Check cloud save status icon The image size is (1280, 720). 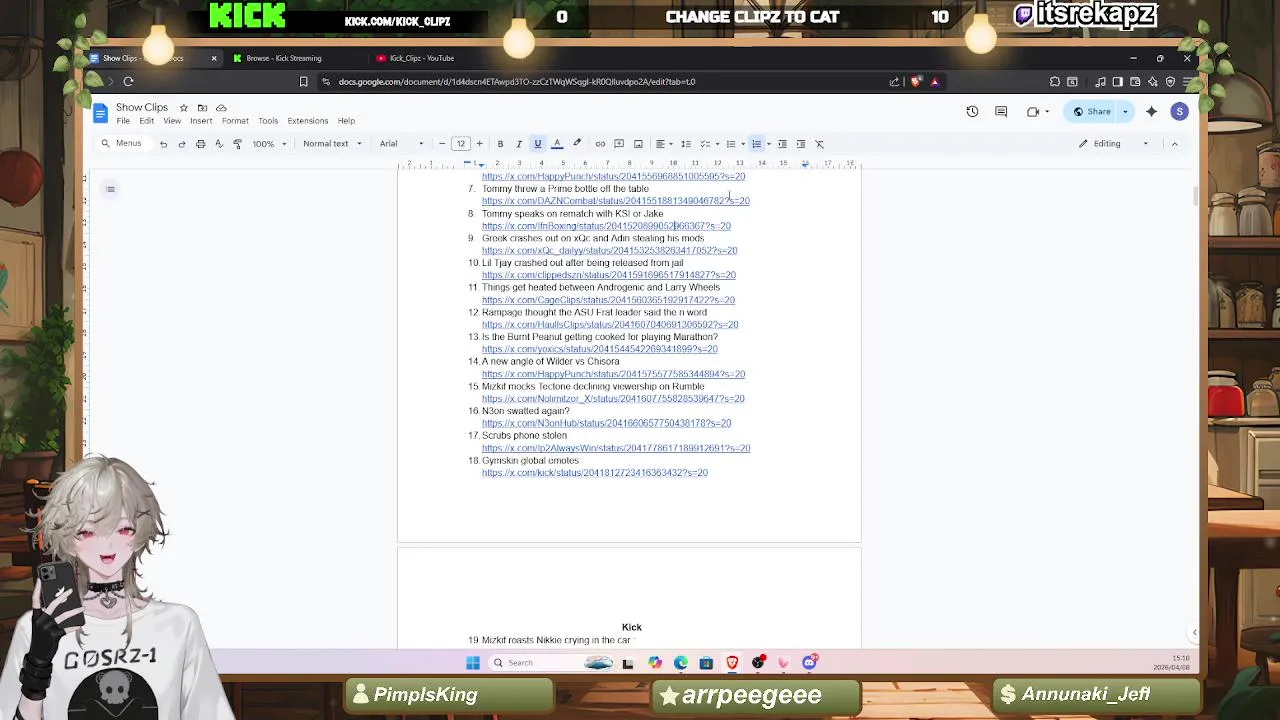tap(221, 108)
